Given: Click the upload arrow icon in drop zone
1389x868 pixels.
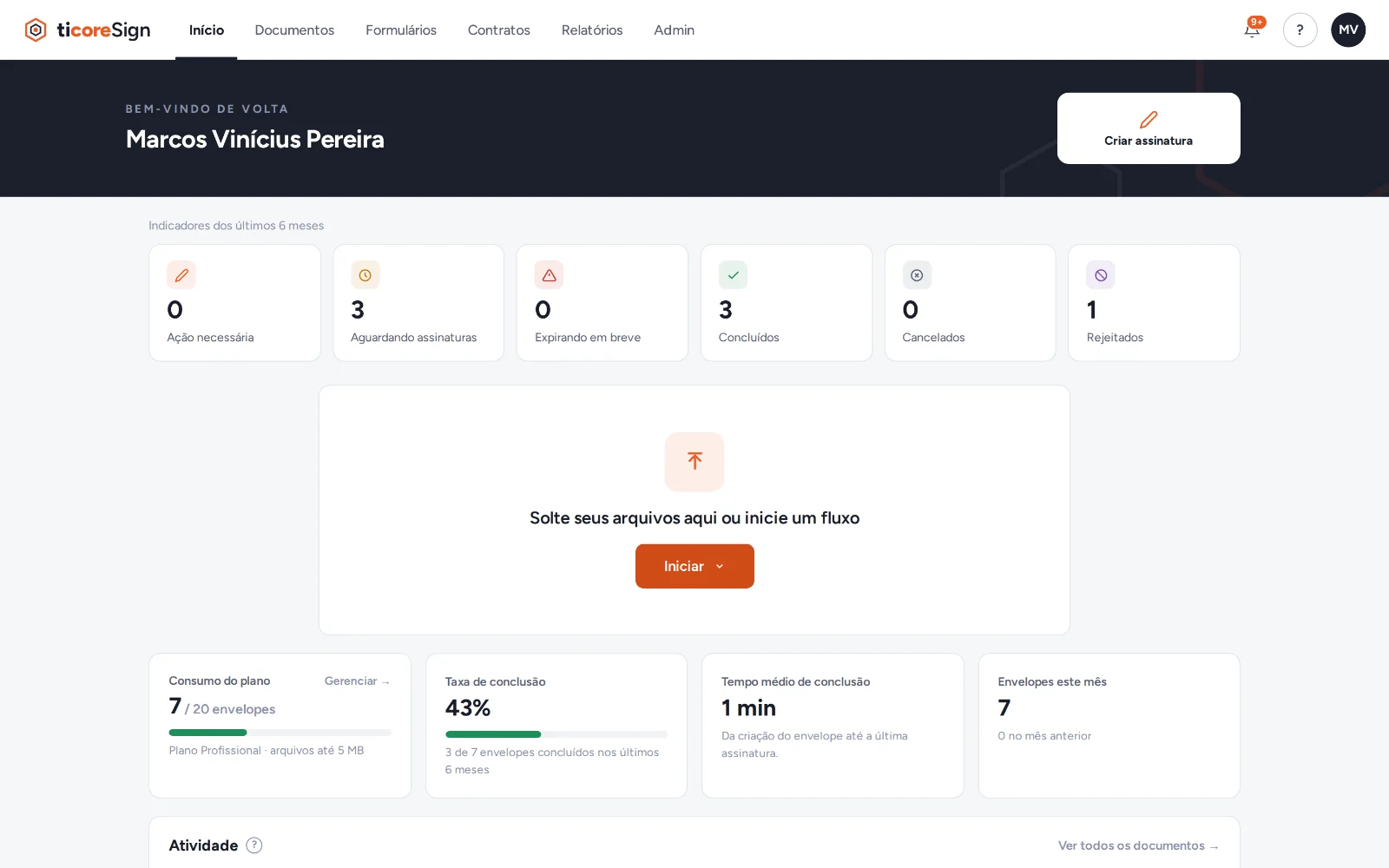Looking at the screenshot, I should 694,462.
